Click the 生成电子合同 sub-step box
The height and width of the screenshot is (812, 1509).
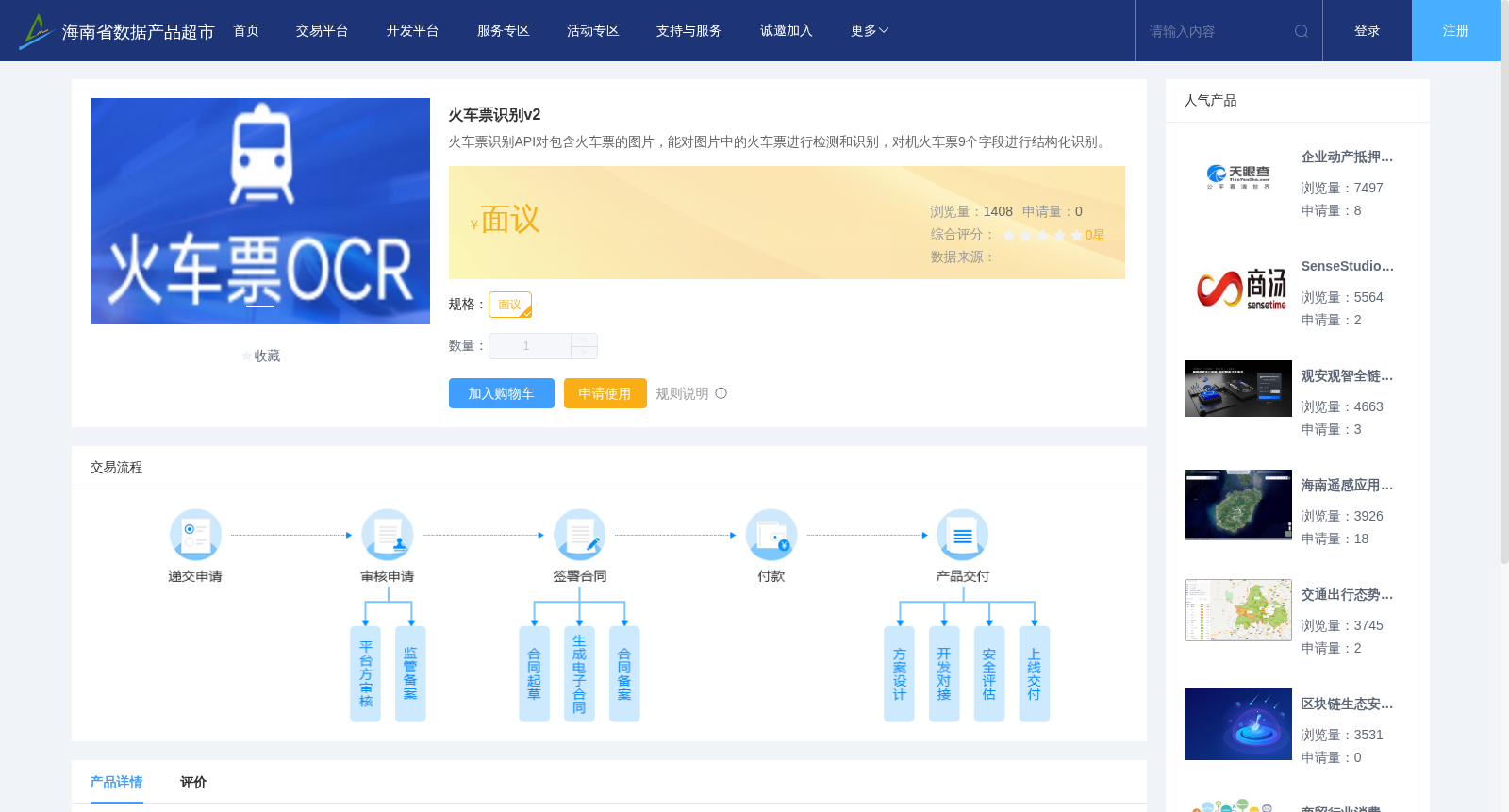579,674
